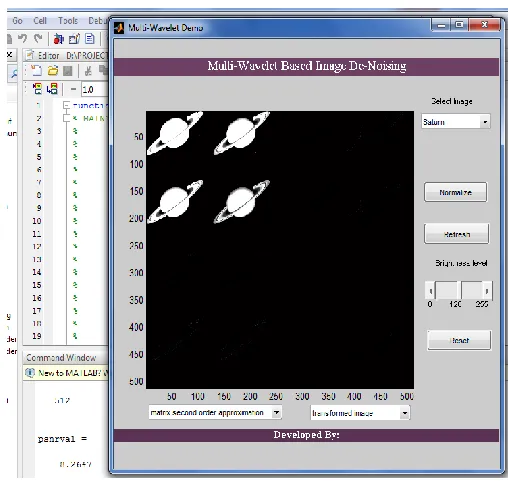
Task: Minimize the Multi-Wavelet Demo window
Action: [441, 25]
